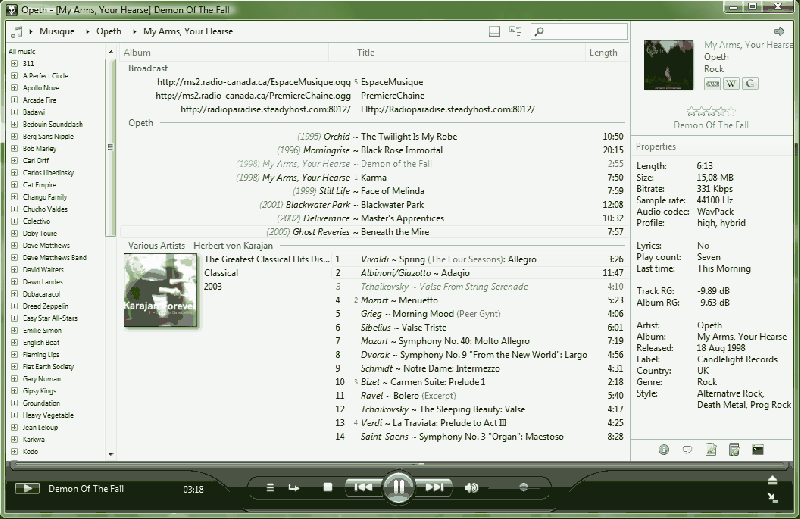
Task: Pause playback with the center pause button
Action: [398, 487]
